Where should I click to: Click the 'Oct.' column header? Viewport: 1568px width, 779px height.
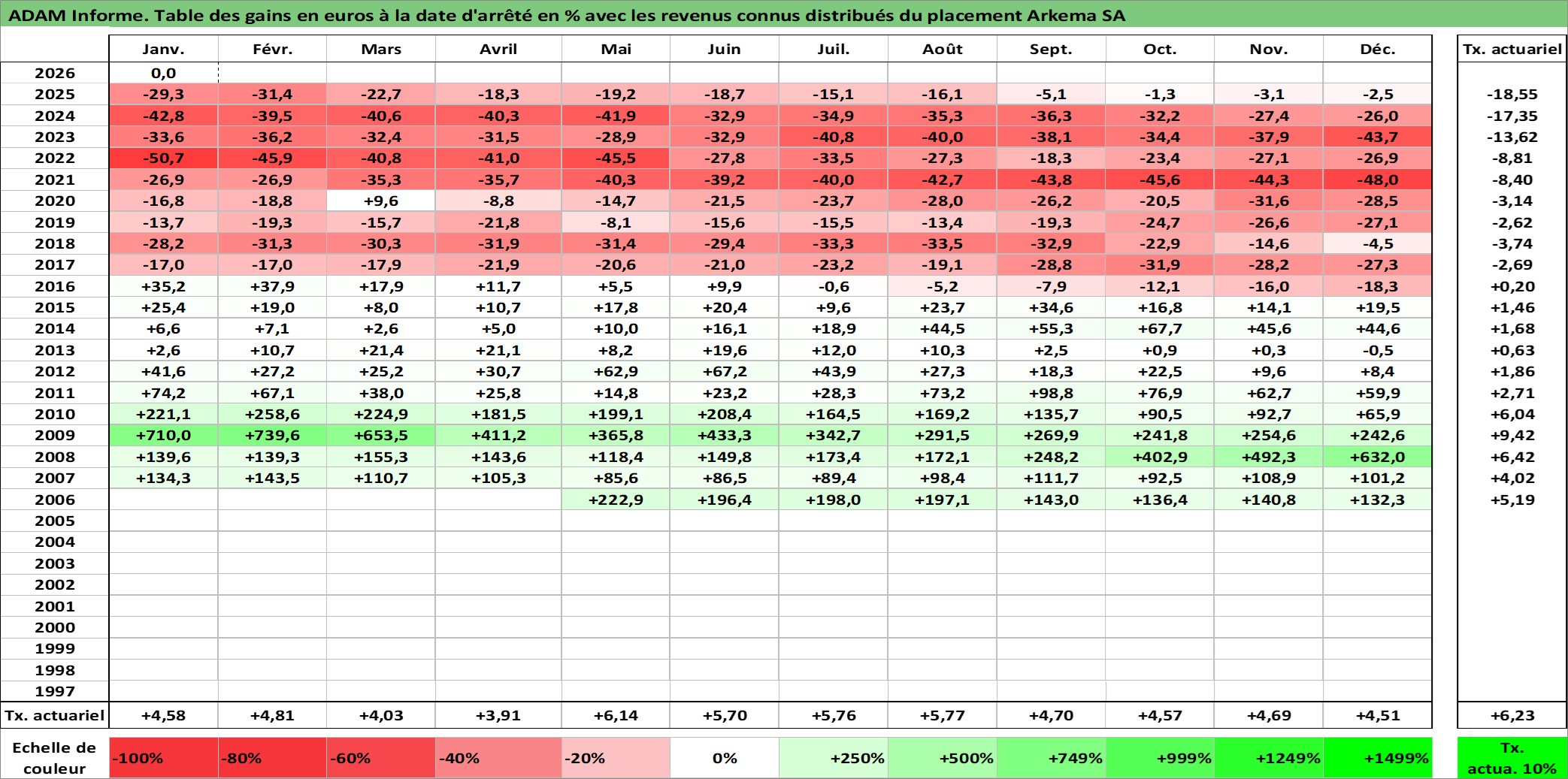pyautogui.click(x=1160, y=49)
